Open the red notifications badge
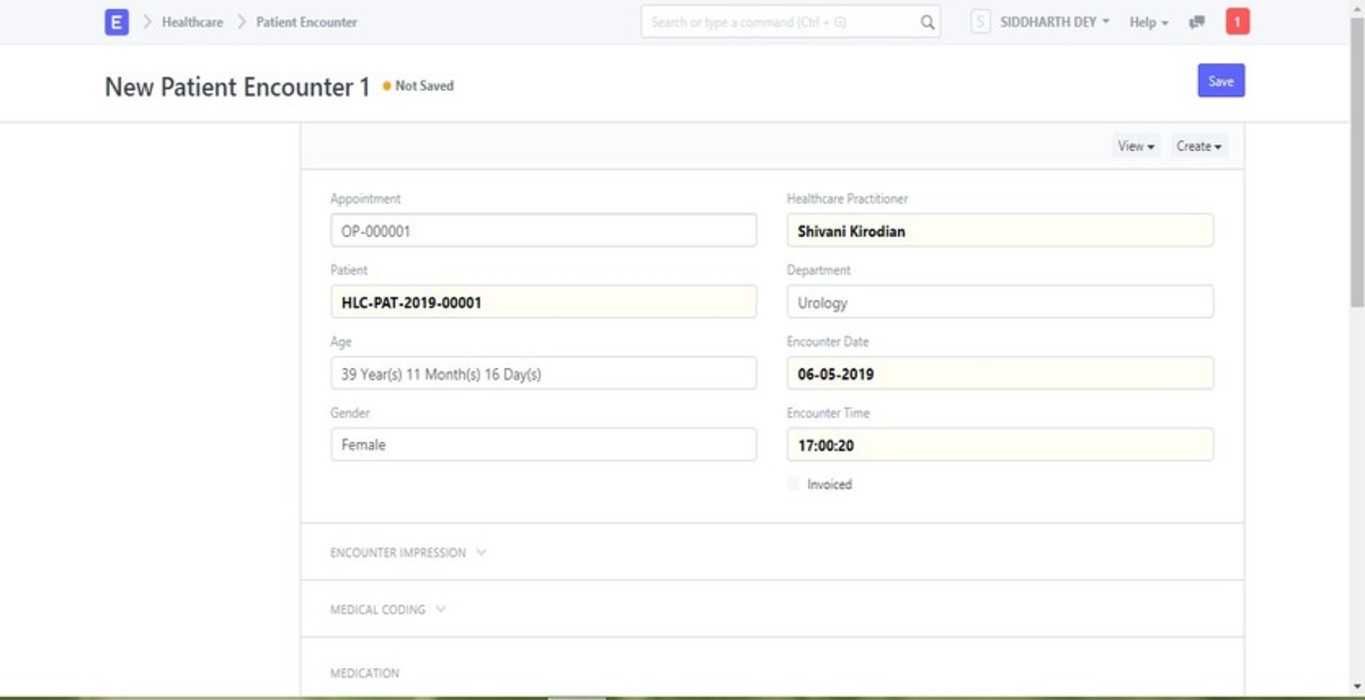Viewport: 1365px width, 700px height. (1237, 22)
